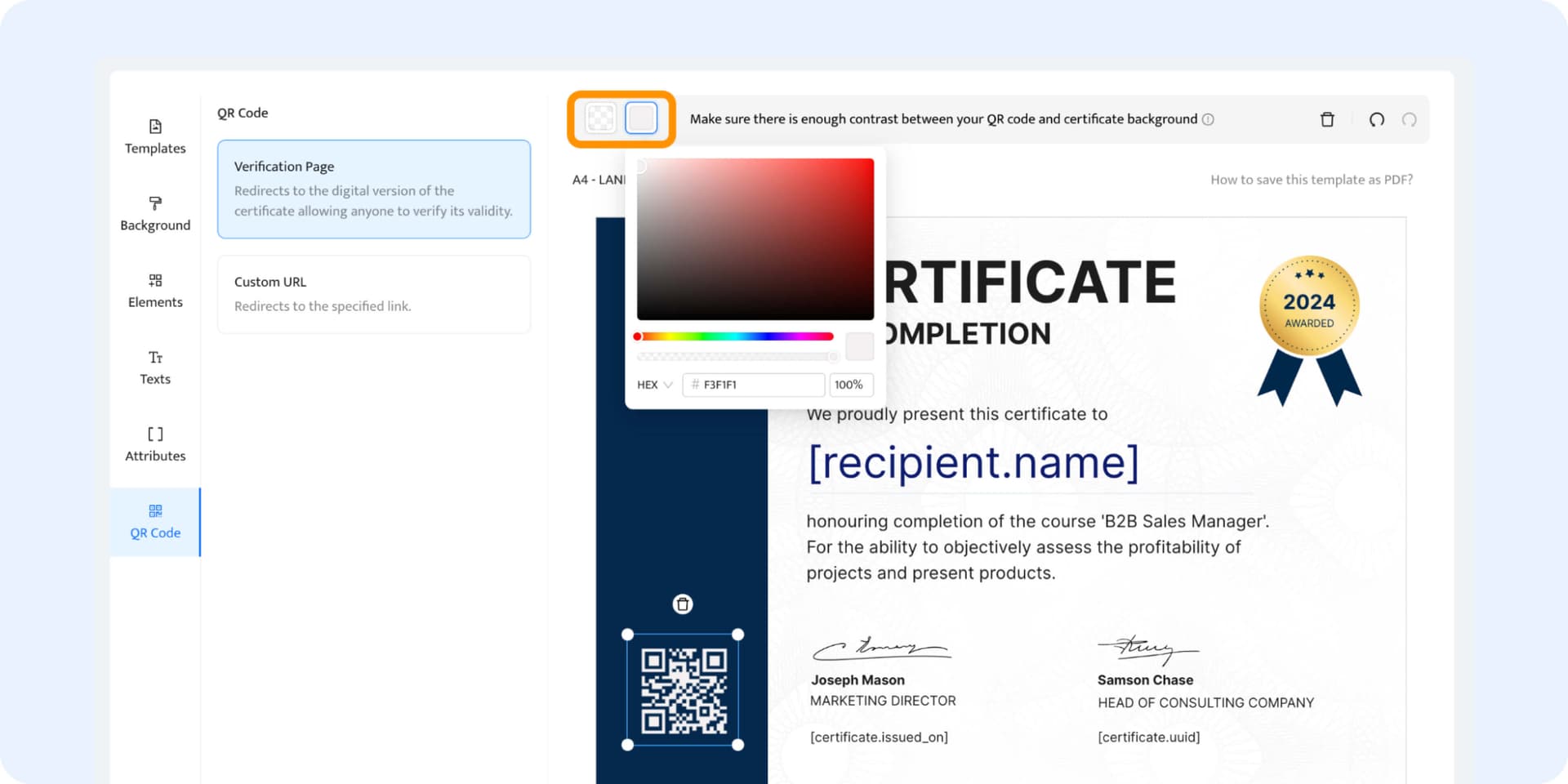Image resolution: width=1568 pixels, height=784 pixels.
Task: Click the undo icon in the toolbar
Action: [1376, 119]
